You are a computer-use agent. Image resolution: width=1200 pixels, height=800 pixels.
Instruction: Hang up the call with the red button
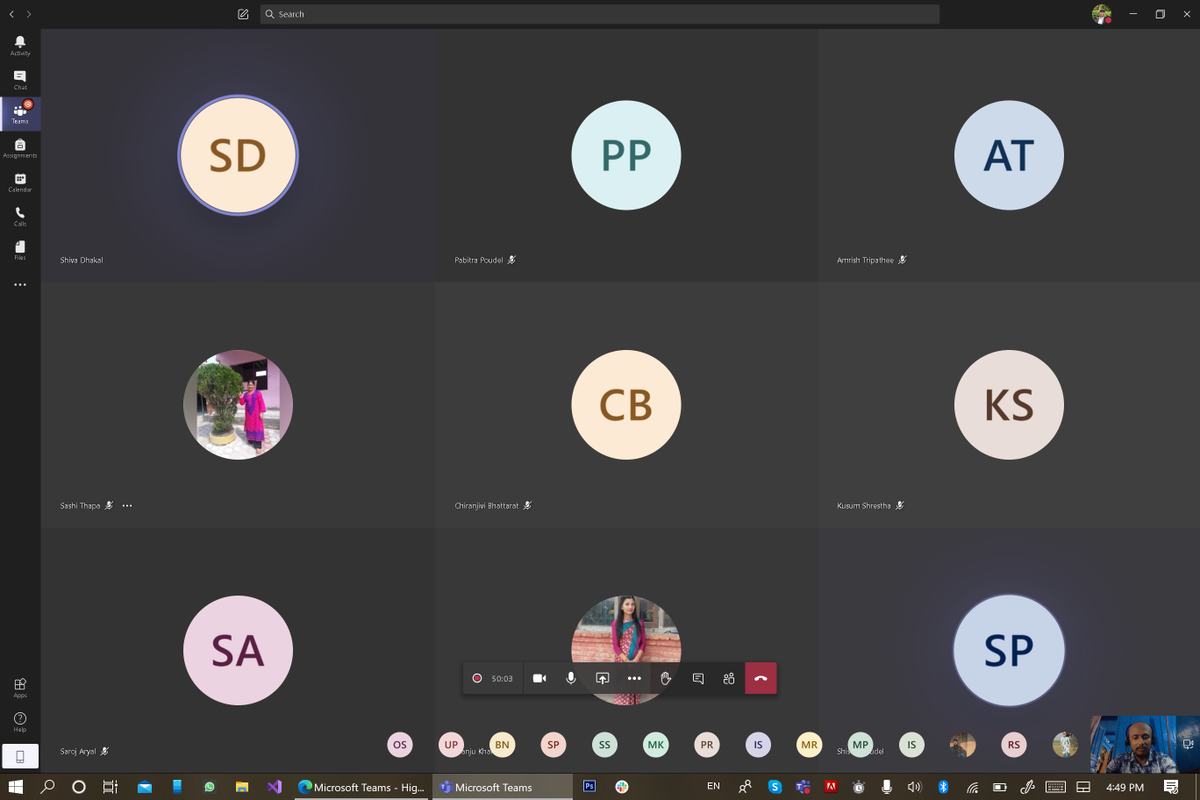pyautogui.click(x=761, y=678)
